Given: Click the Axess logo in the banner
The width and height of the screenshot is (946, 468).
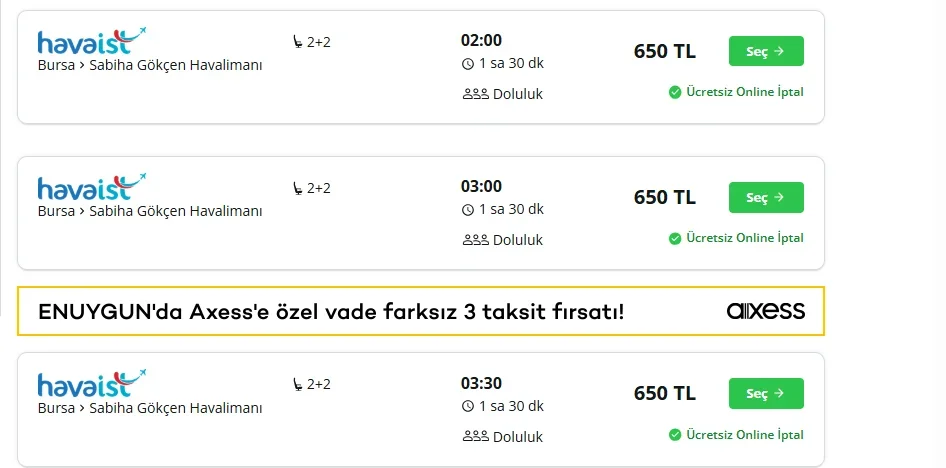Looking at the screenshot, I should coord(765,311).
